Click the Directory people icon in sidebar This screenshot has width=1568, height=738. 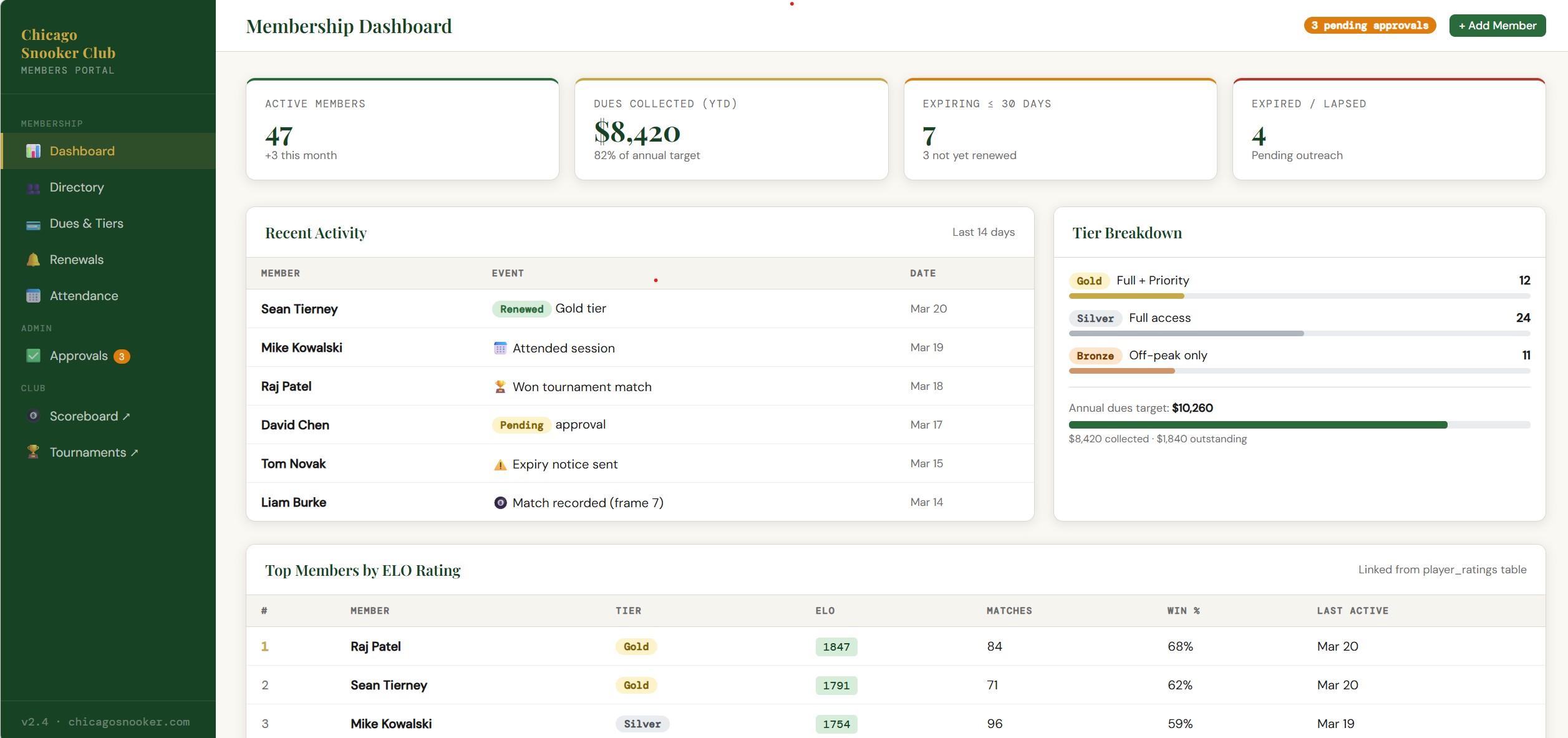(33, 188)
